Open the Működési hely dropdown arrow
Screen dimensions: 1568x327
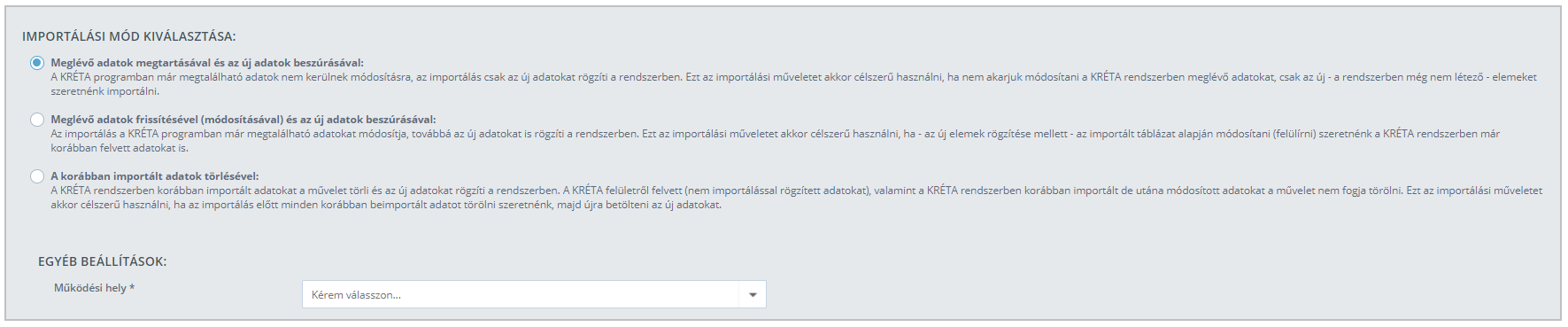(x=753, y=294)
